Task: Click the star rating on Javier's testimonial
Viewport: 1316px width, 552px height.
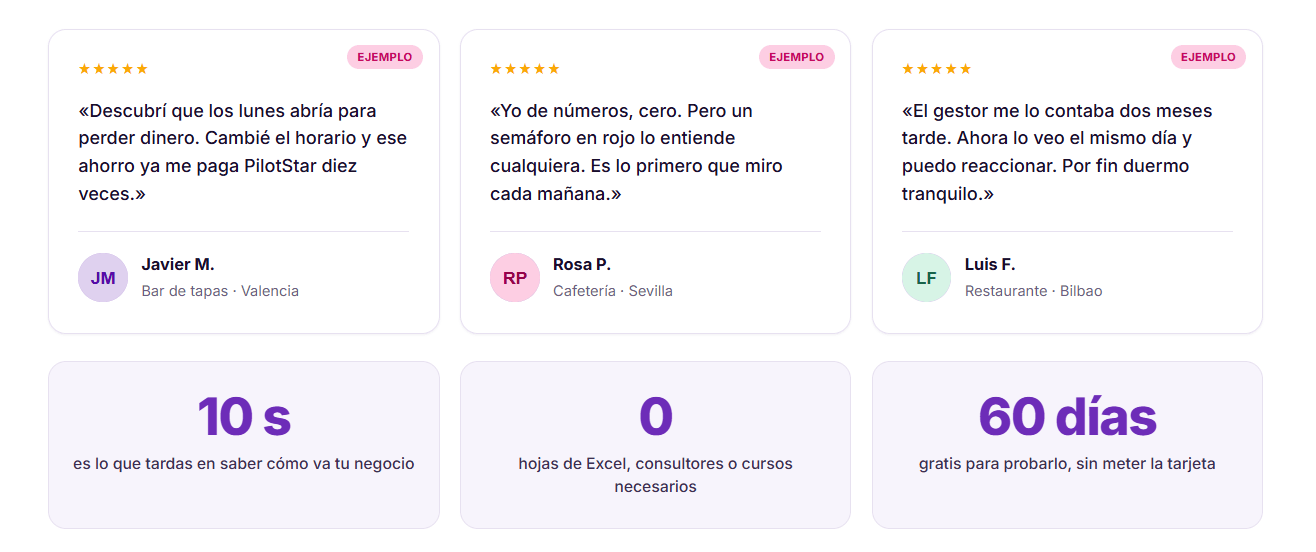Action: [x=113, y=69]
